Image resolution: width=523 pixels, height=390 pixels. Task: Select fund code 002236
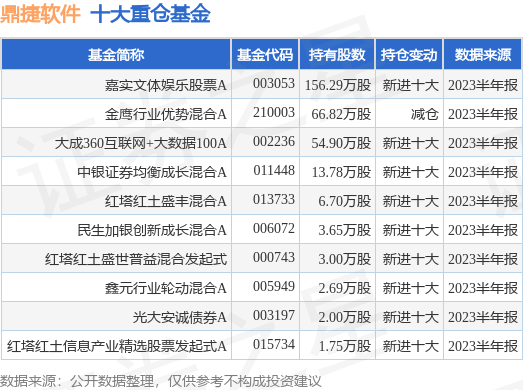tap(274, 141)
